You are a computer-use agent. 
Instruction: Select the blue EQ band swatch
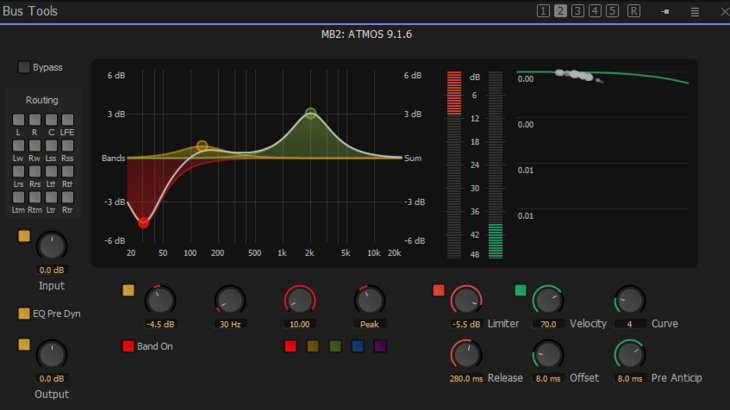pos(358,346)
